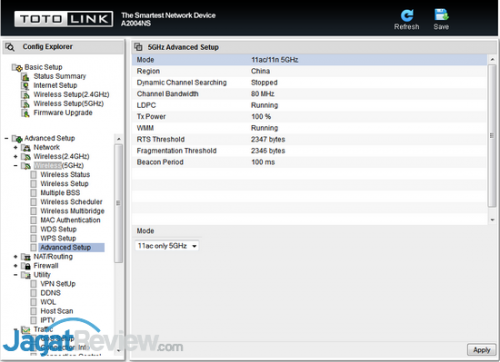Screen dimensions: 500x362
Task: Collapse the Advanced Setup tree node
Action: tap(6, 138)
